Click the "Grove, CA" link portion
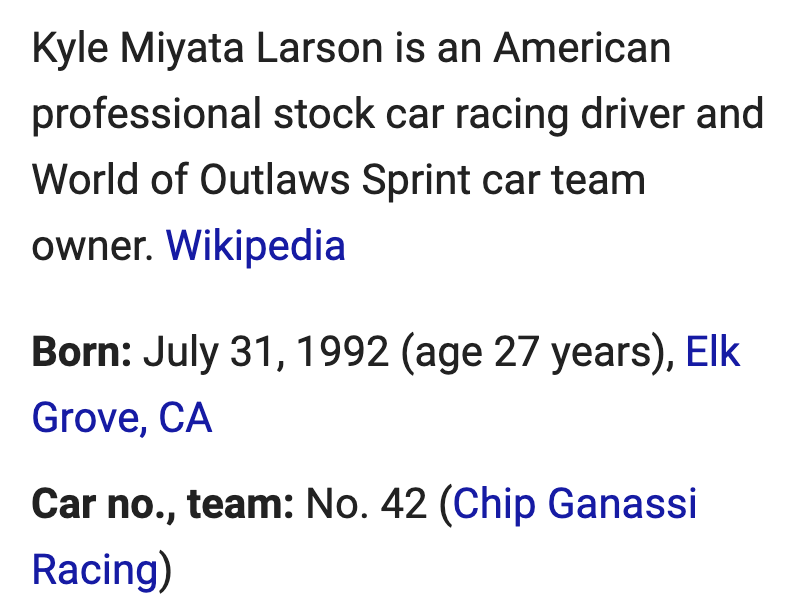 (x=122, y=418)
